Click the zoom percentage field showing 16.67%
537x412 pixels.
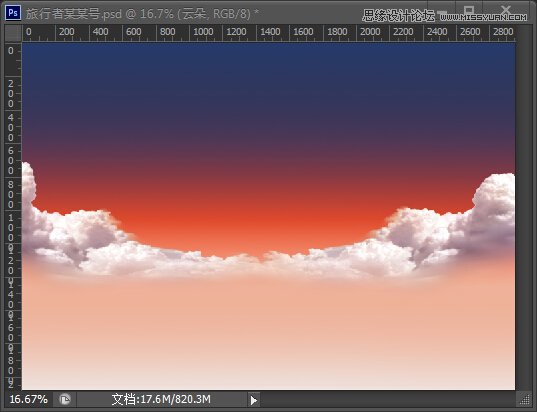pyautogui.click(x=28, y=399)
